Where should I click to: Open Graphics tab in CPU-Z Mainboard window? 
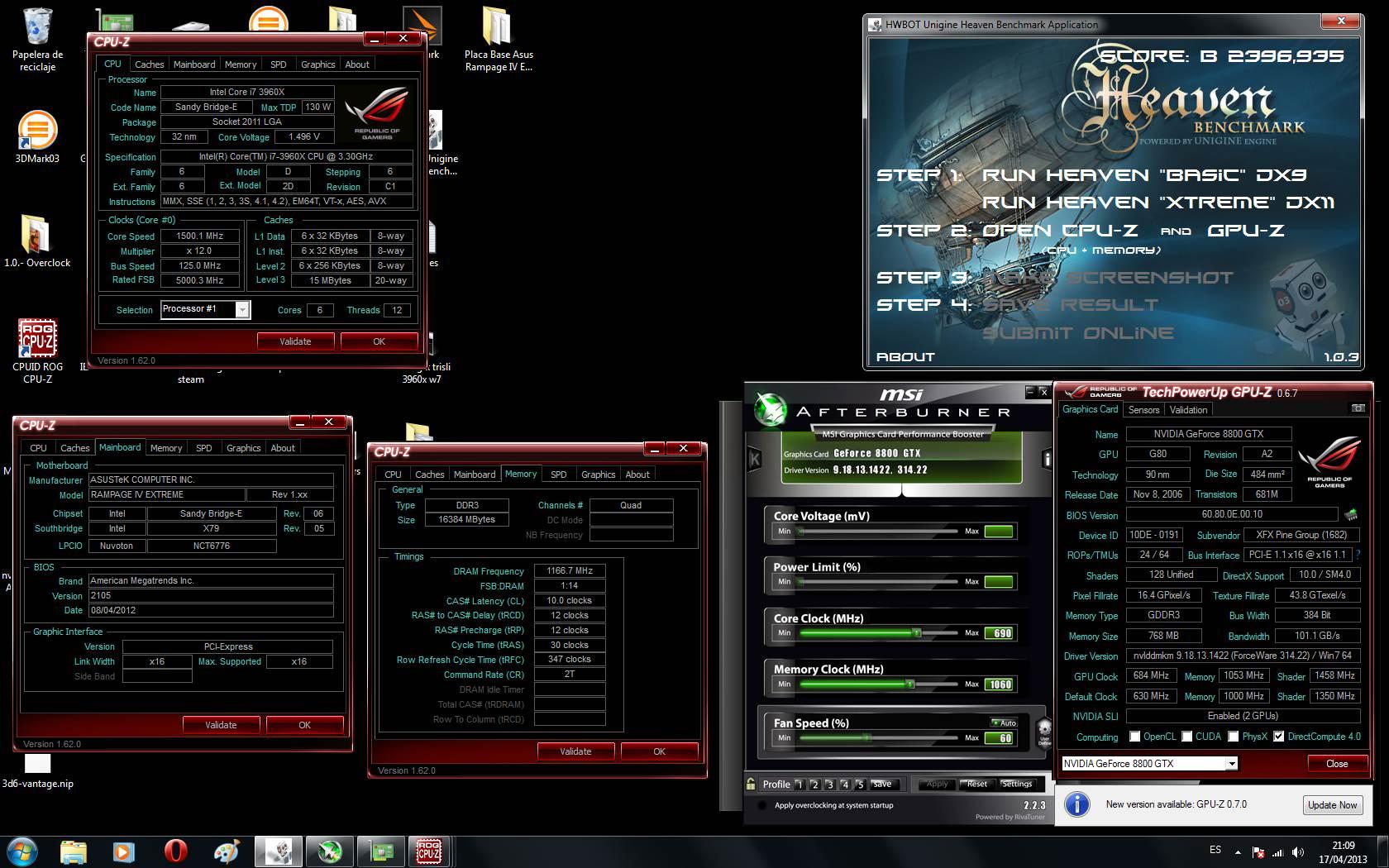(243, 447)
